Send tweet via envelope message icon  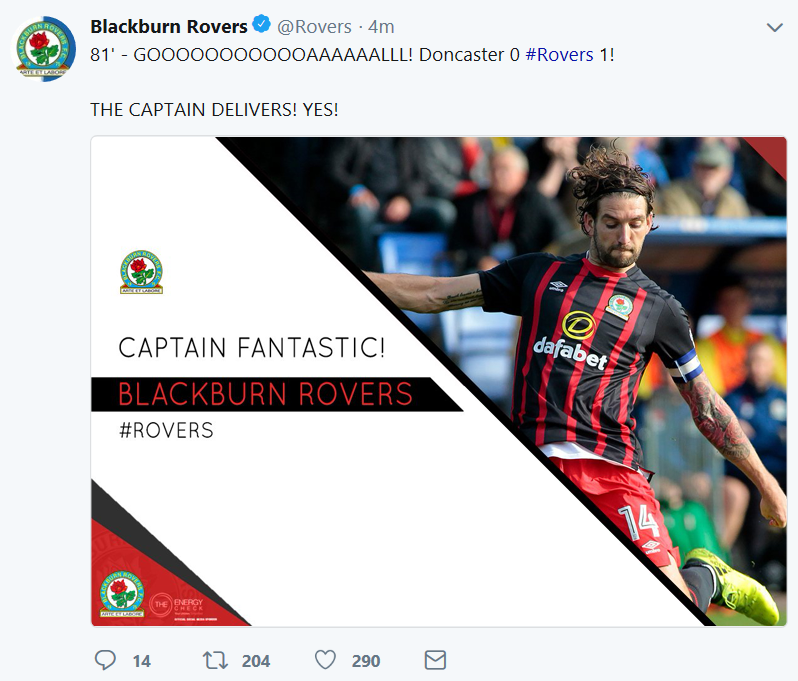click(x=435, y=660)
